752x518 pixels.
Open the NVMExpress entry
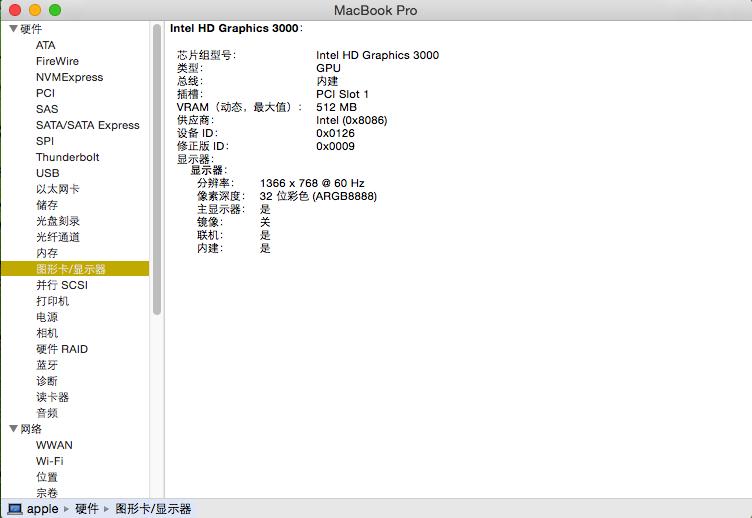70,77
